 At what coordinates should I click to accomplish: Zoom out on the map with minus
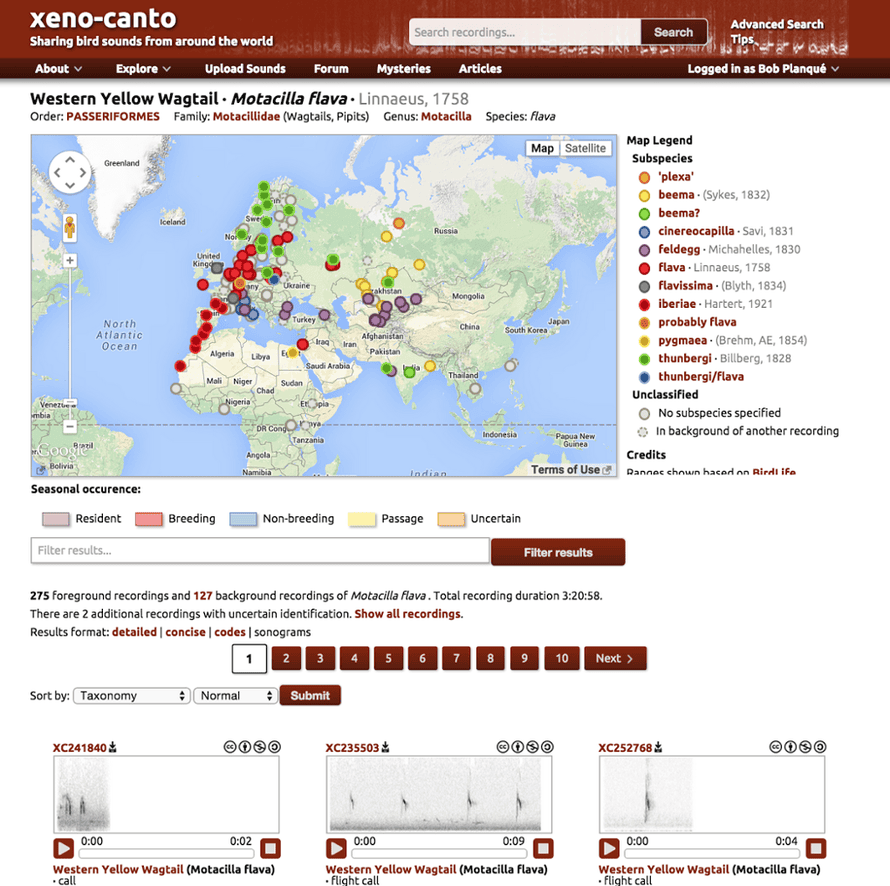70,426
